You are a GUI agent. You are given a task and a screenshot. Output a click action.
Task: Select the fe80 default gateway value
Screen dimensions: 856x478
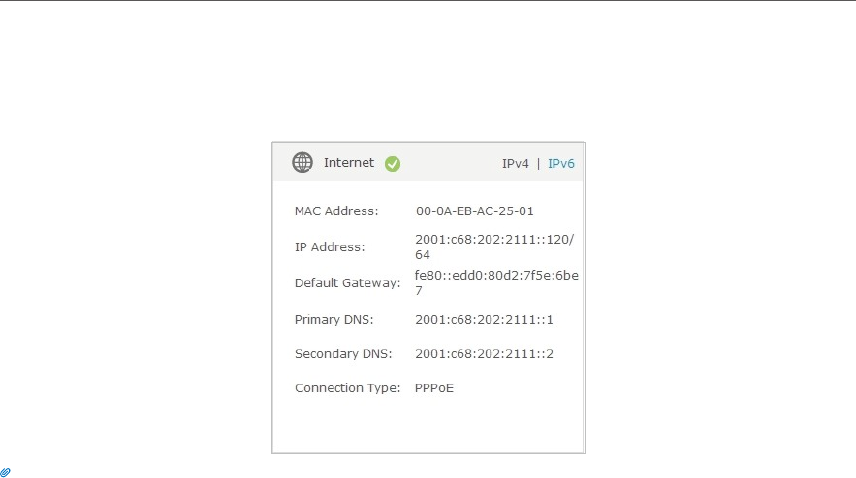(496, 283)
